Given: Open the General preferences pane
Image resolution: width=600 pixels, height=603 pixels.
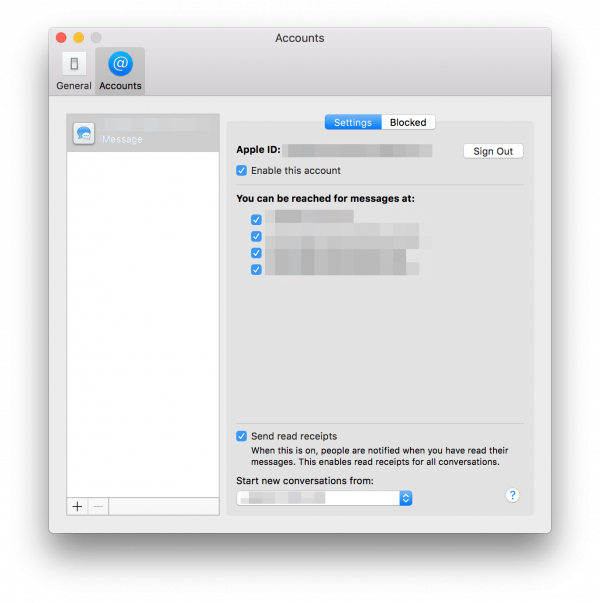Looking at the screenshot, I should (x=74, y=71).
